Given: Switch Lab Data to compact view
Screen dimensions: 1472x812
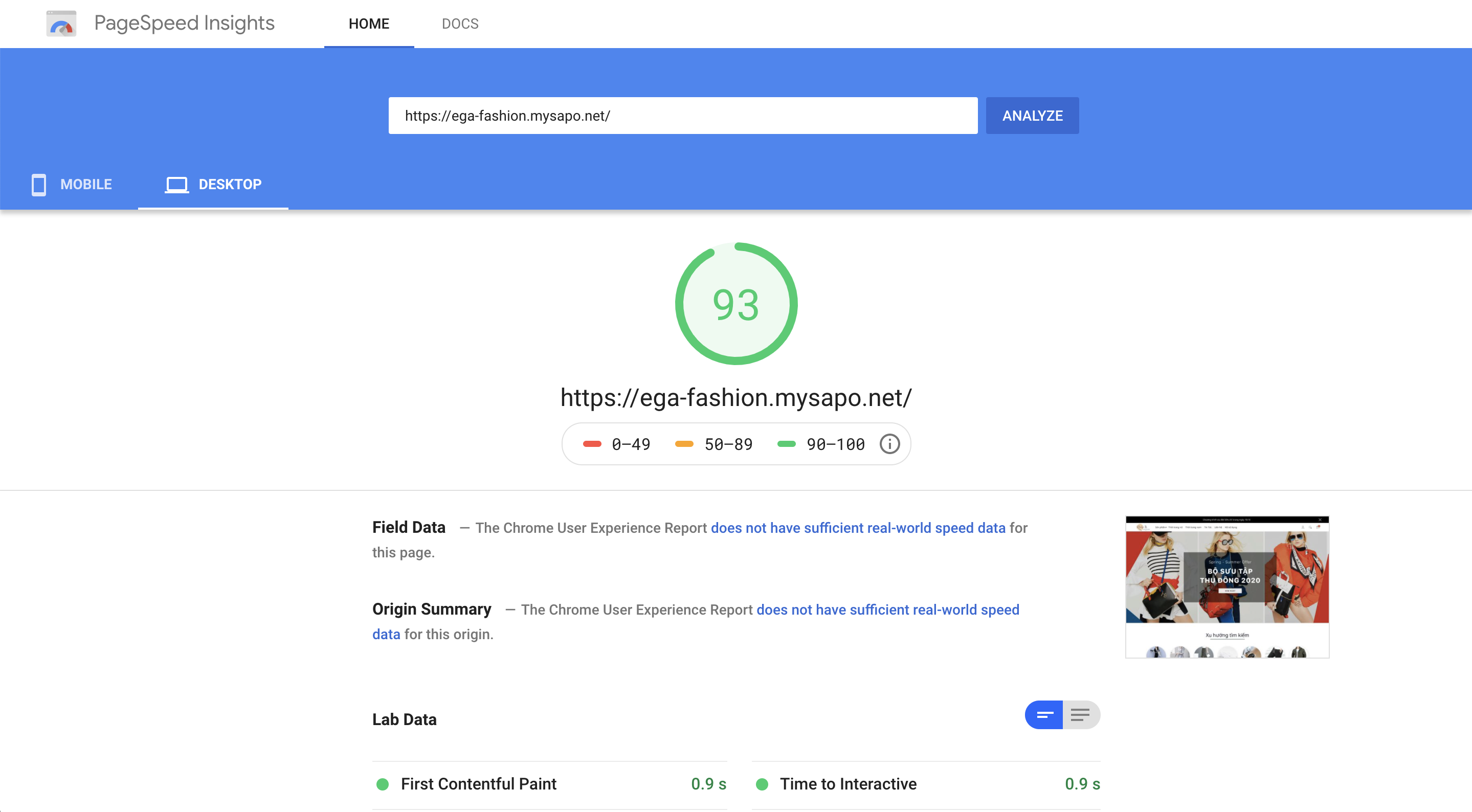Looking at the screenshot, I should [x=1044, y=715].
